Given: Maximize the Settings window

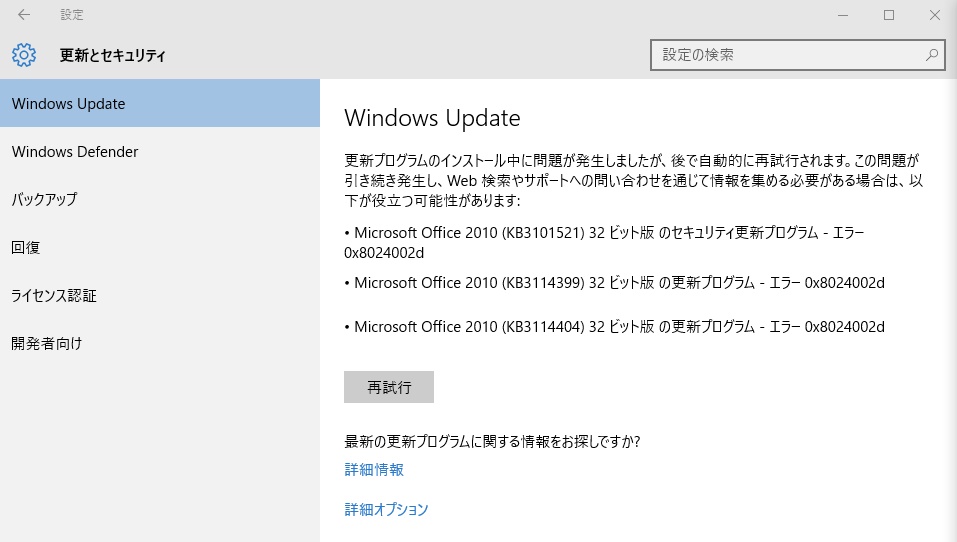Looking at the screenshot, I should (889, 15).
